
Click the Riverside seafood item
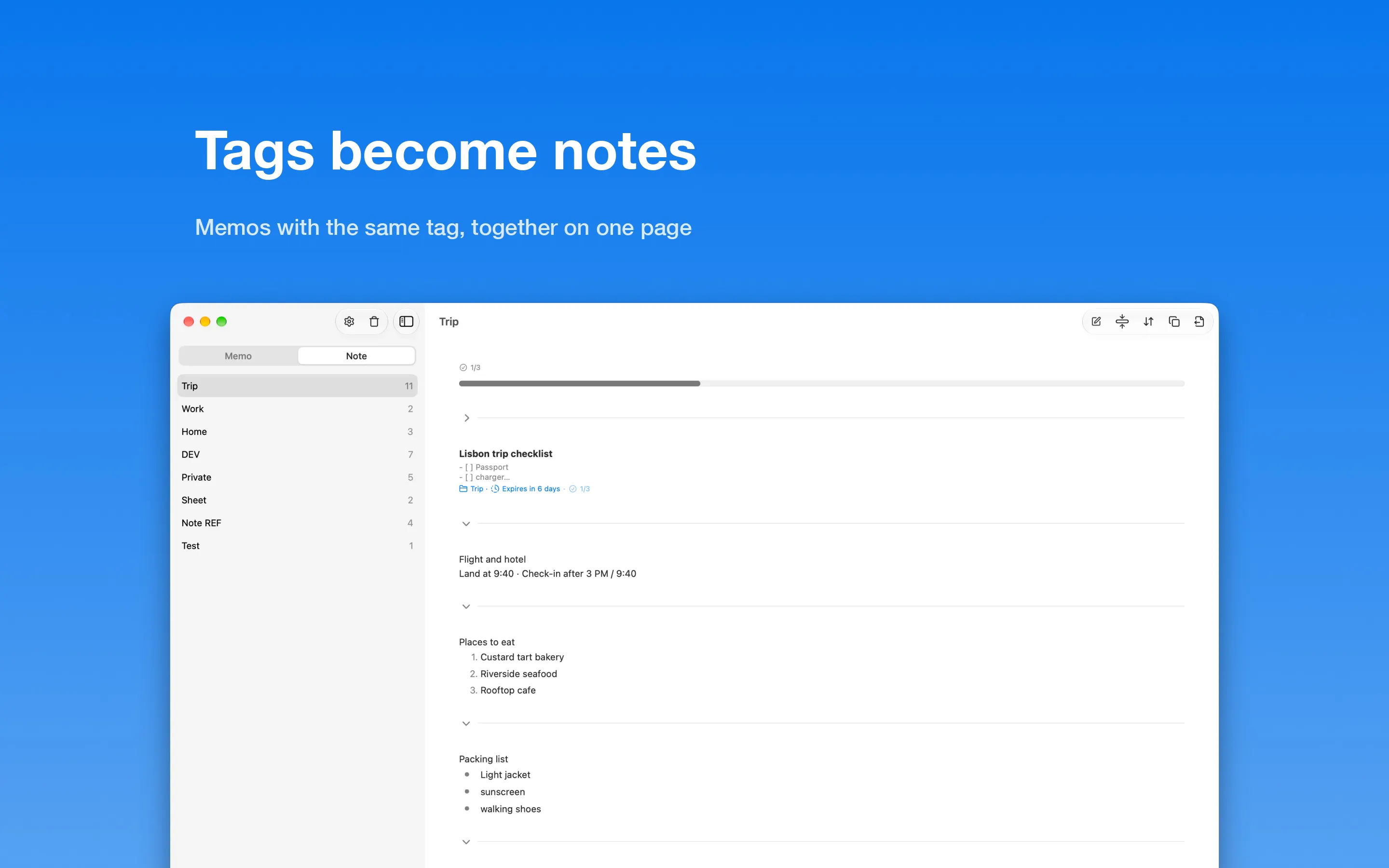click(x=518, y=673)
